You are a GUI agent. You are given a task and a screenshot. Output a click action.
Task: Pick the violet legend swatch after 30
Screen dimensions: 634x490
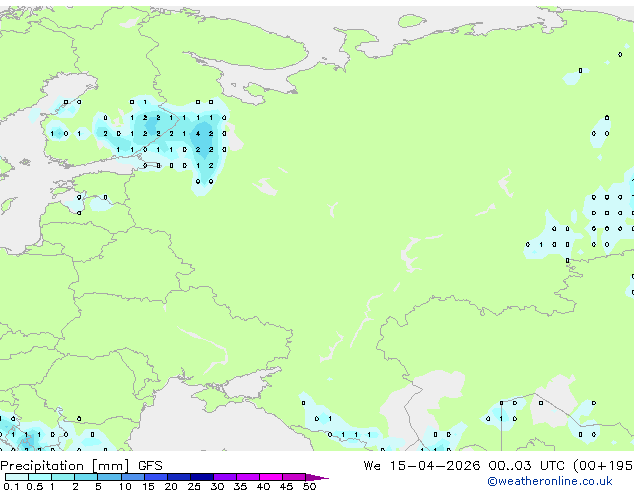[x=225, y=477]
